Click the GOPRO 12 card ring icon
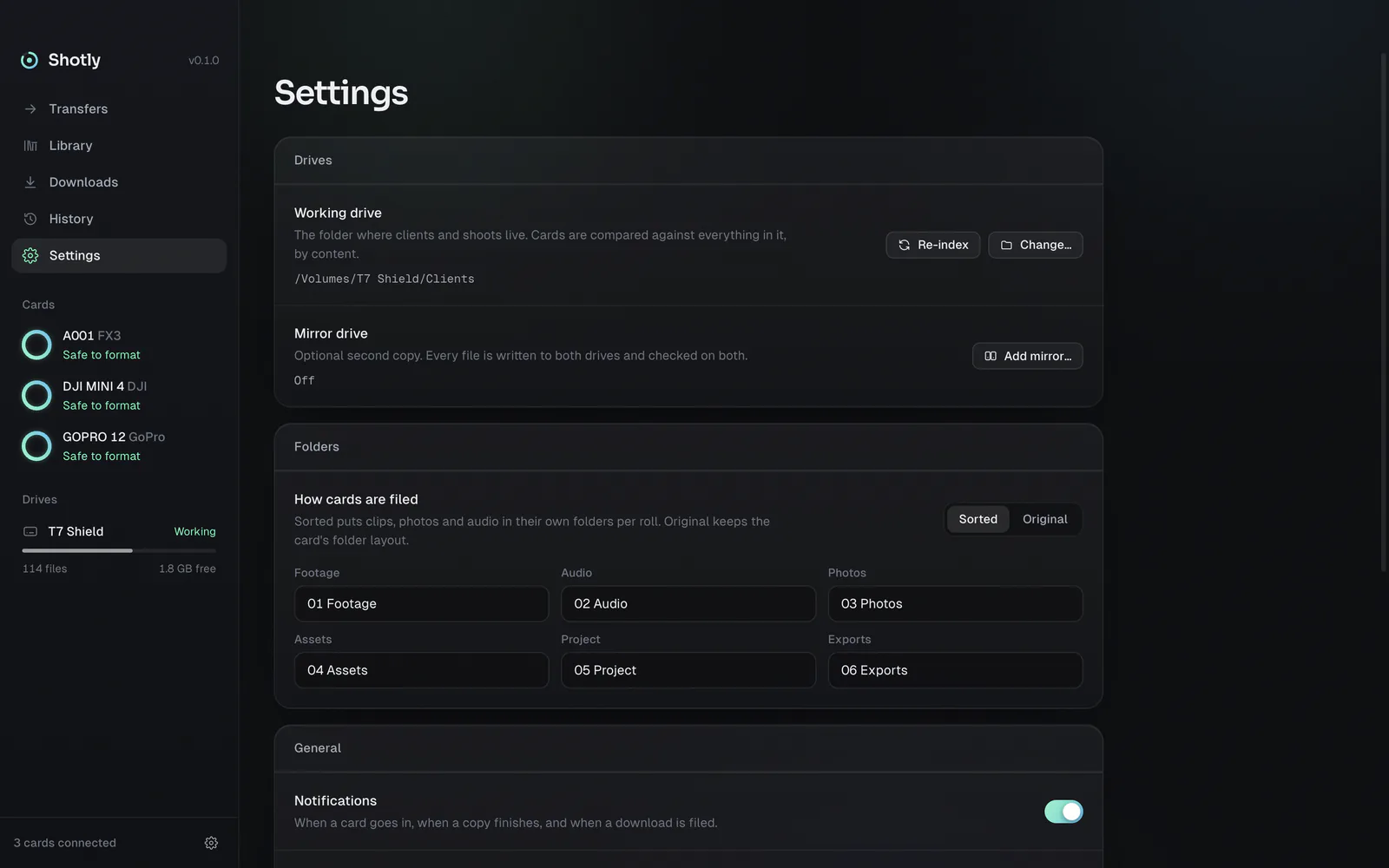The height and width of the screenshot is (868, 1389). pyautogui.click(x=36, y=446)
